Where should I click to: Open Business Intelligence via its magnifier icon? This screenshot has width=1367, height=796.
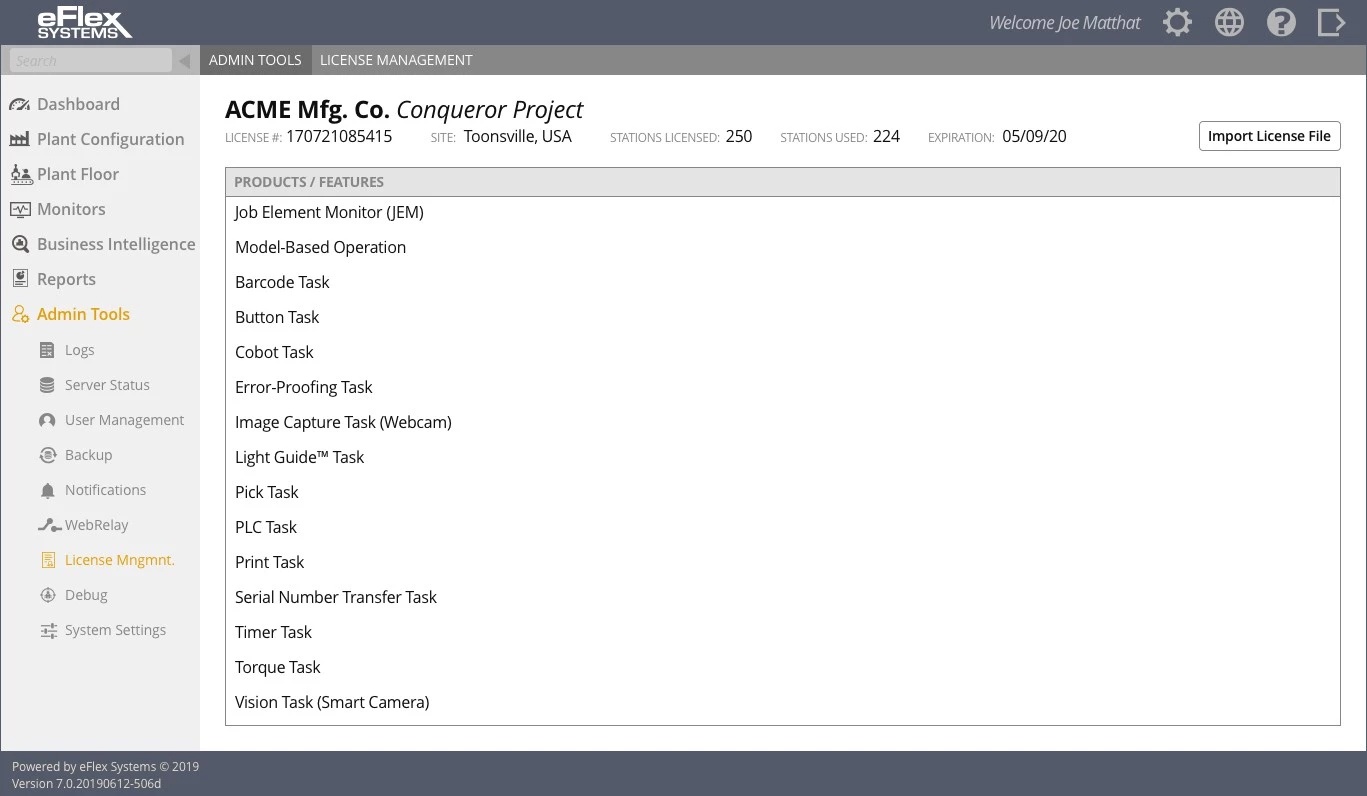pos(20,244)
